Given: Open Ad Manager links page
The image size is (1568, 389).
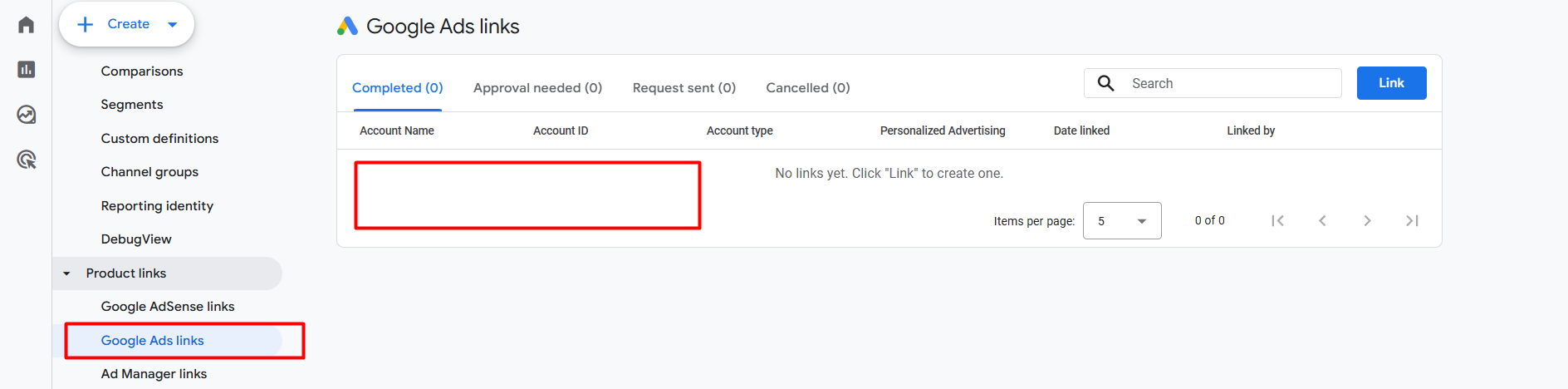Looking at the screenshot, I should pyautogui.click(x=154, y=374).
